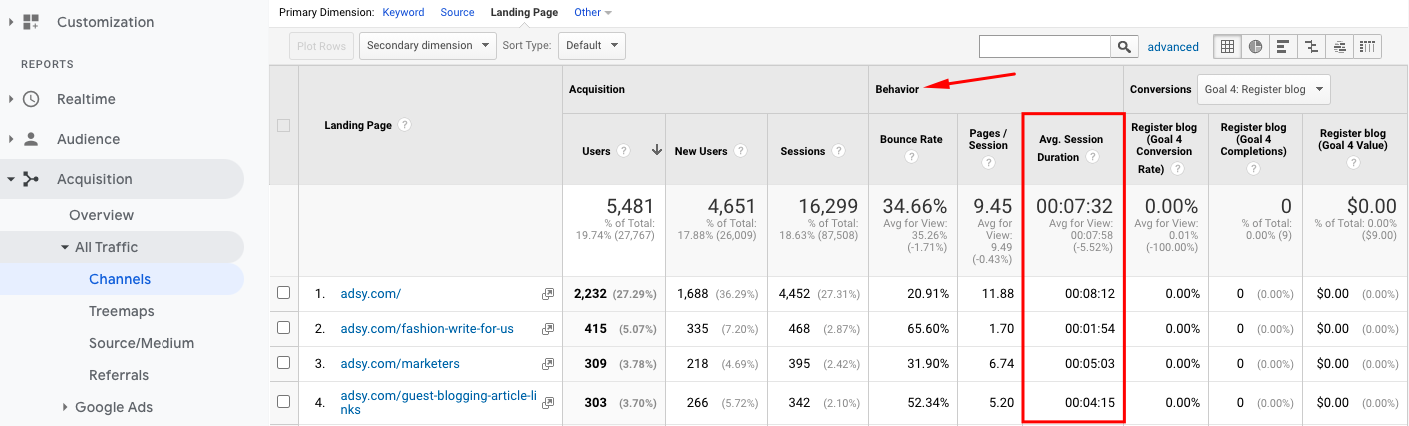Select the Channels report
1409x426 pixels.
120,279
